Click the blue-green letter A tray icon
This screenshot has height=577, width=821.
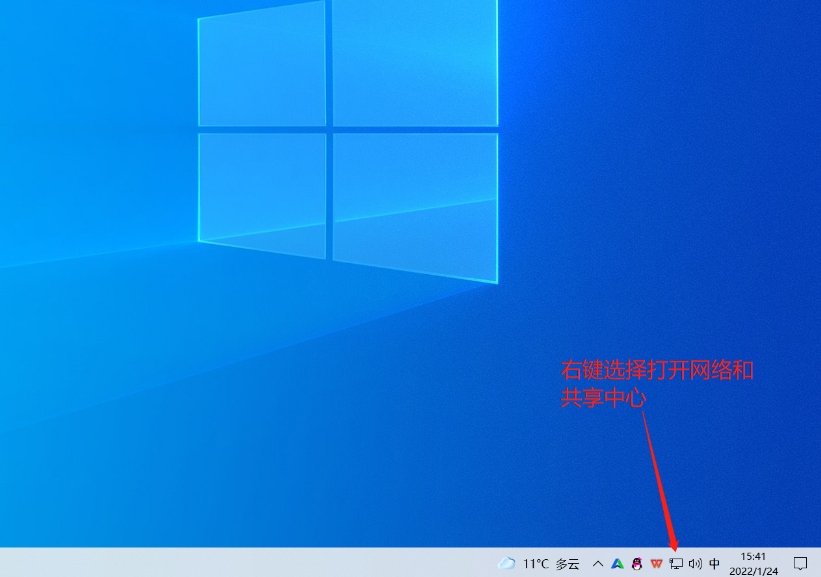pos(617,564)
